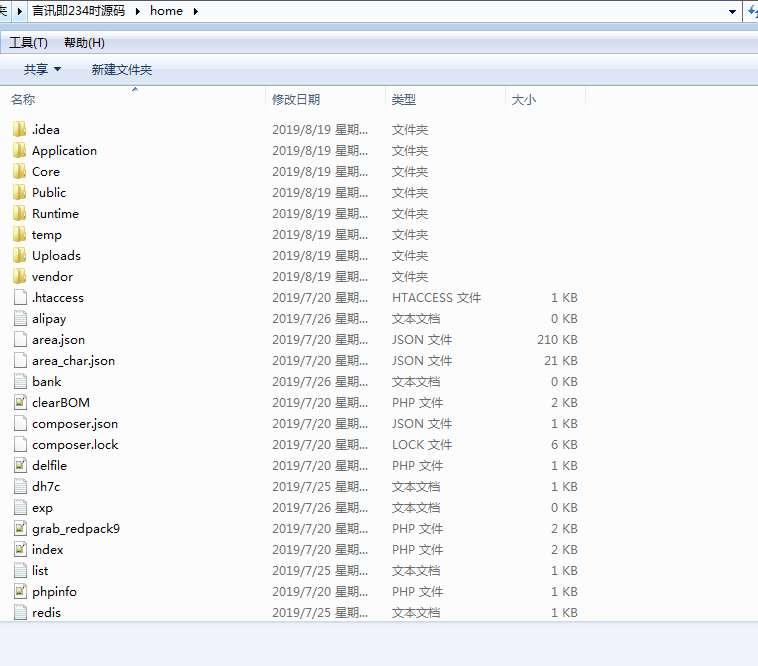Screen dimensions: 758x666
Task: Click the alipay text document icon
Action: pos(20,319)
